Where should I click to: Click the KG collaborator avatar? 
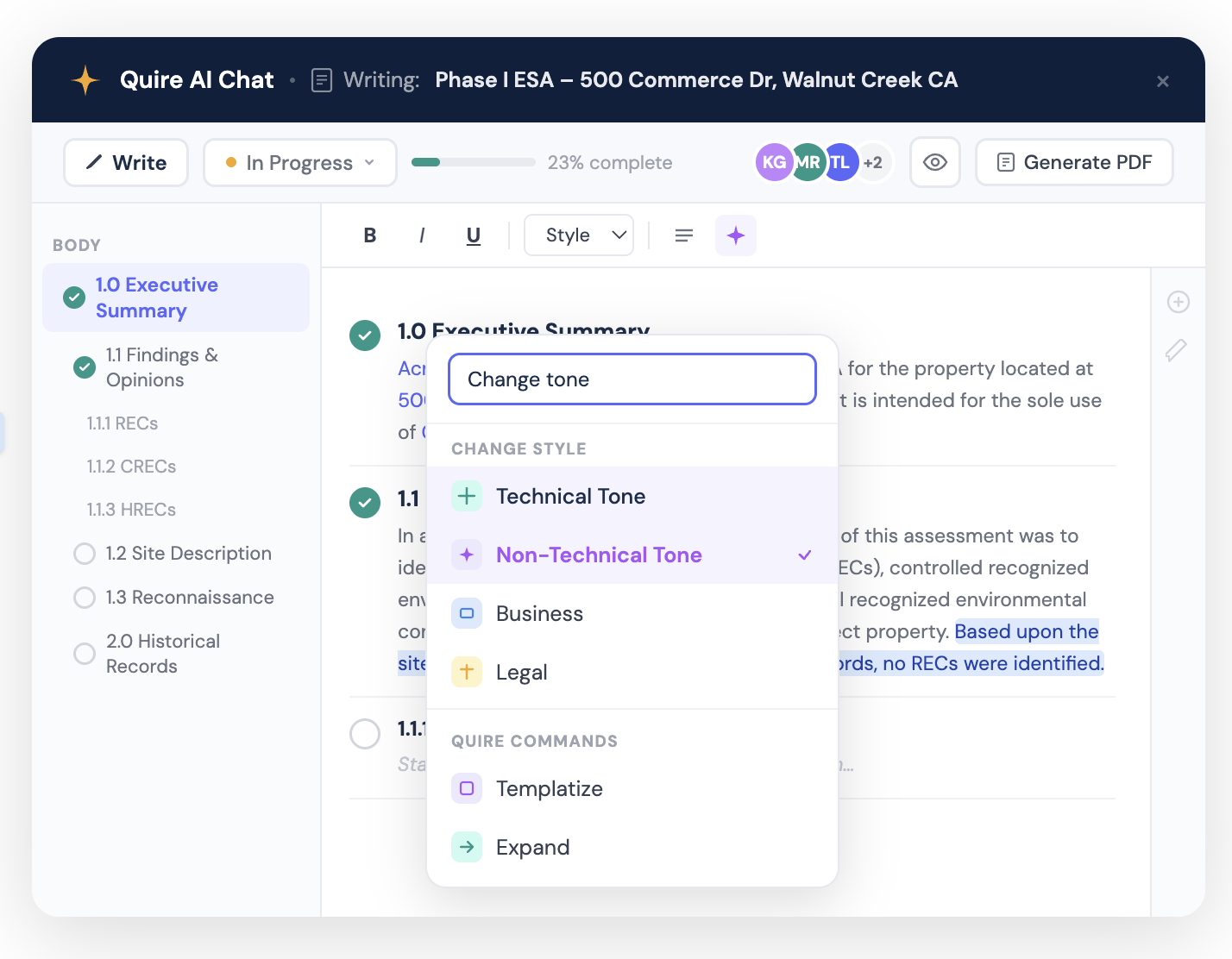pyautogui.click(x=773, y=162)
